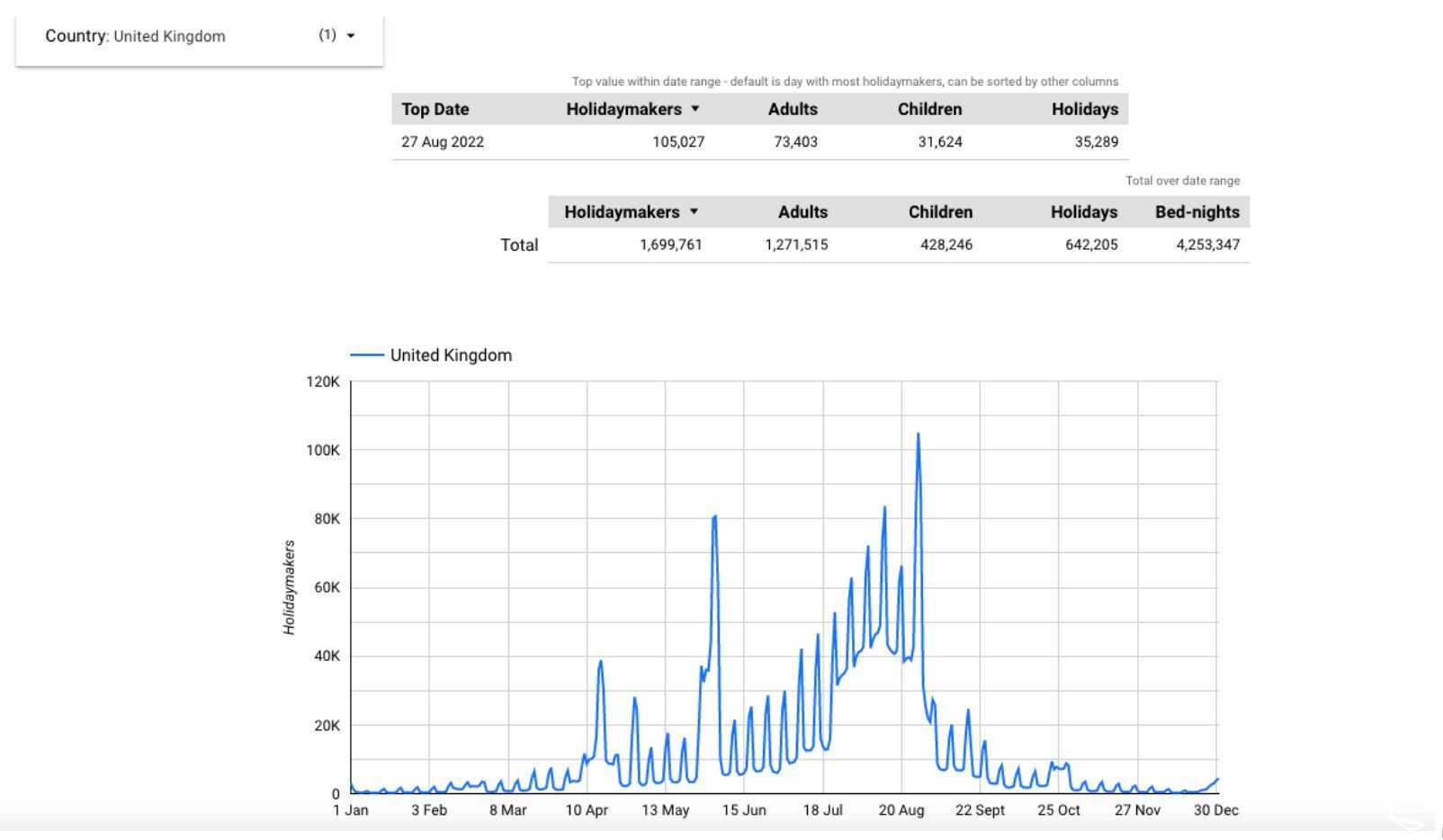Click the Adults header in totals table
The height and width of the screenshot is (840, 1443).
point(802,212)
